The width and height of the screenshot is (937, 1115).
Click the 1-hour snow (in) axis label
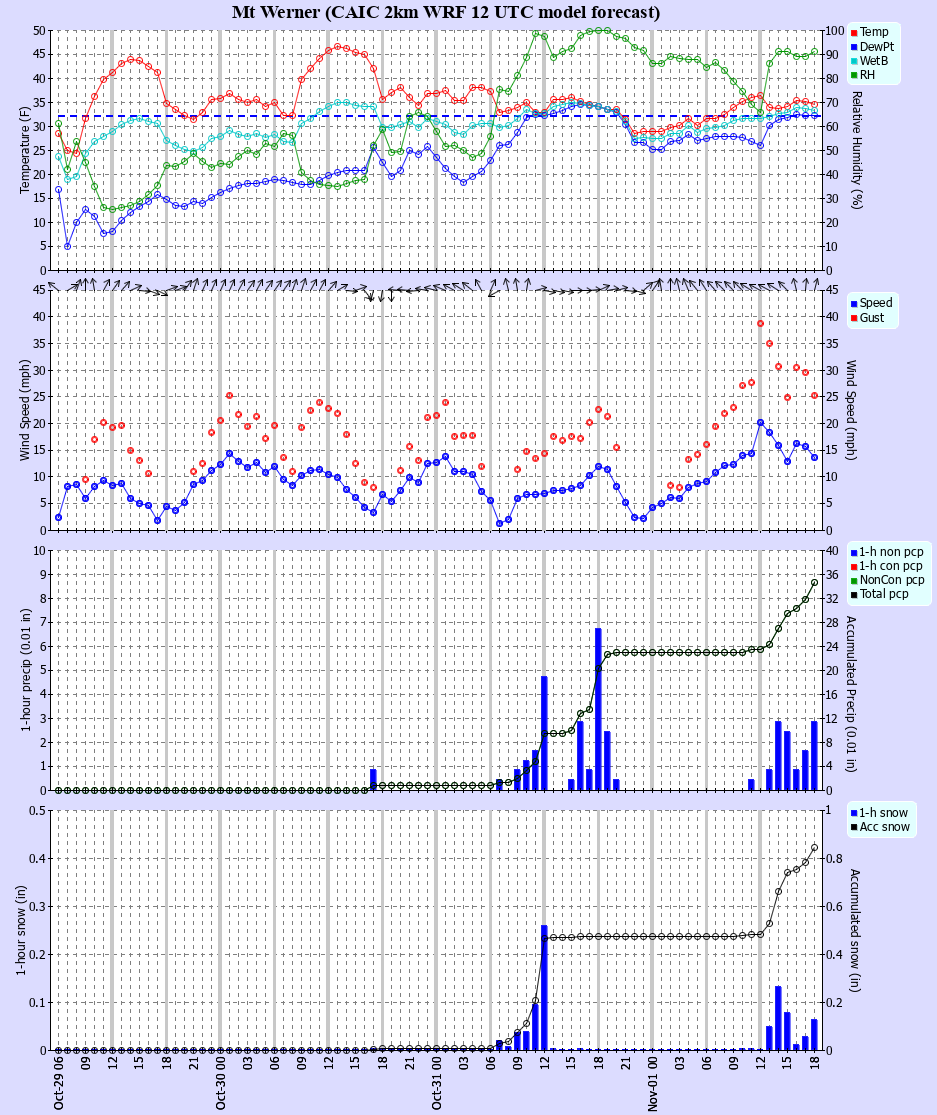point(21,930)
